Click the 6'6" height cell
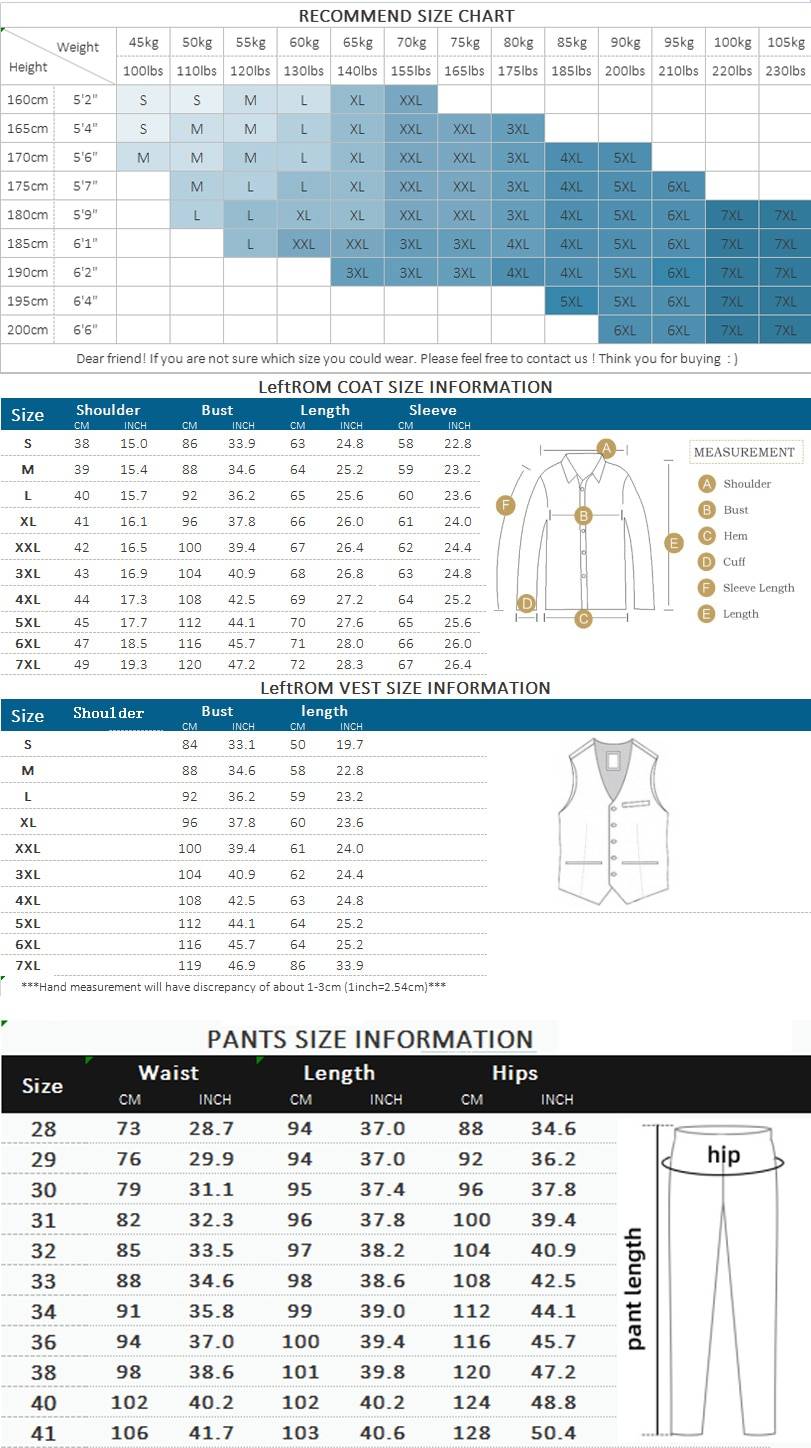The image size is (811, 1448). (x=86, y=330)
